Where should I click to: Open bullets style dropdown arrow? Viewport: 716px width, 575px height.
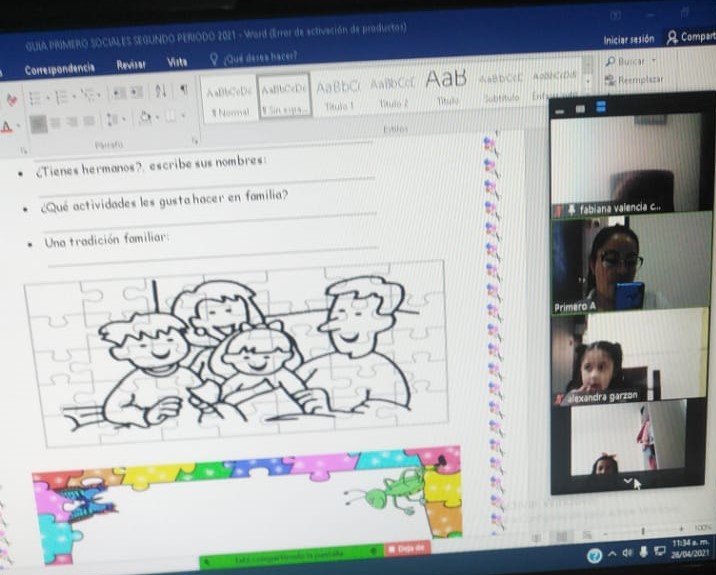(x=47, y=98)
